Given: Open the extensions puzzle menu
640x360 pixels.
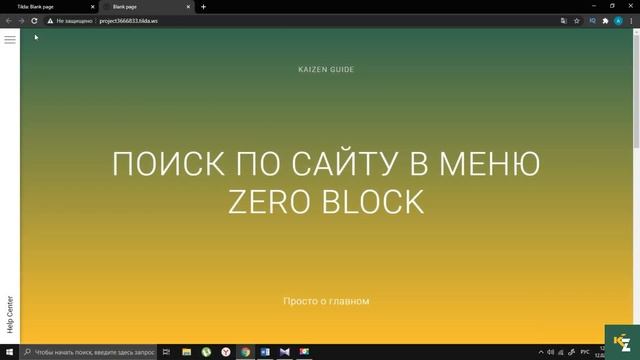Looking at the screenshot, I should point(605,21).
